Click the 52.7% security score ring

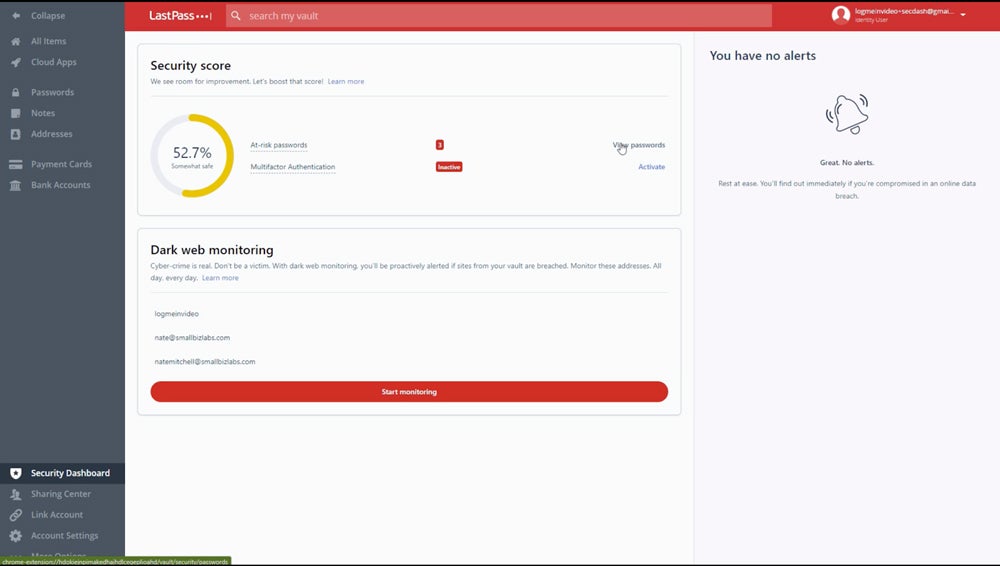click(192, 156)
